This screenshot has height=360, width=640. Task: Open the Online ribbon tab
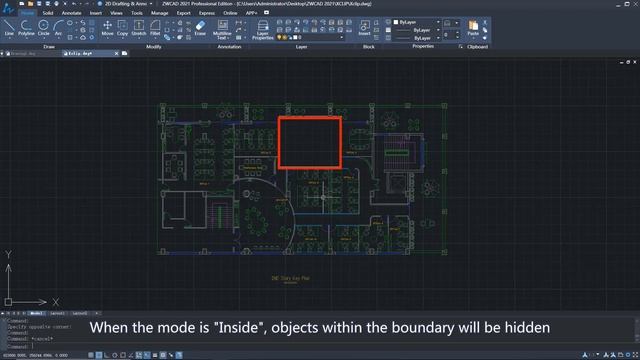click(230, 13)
